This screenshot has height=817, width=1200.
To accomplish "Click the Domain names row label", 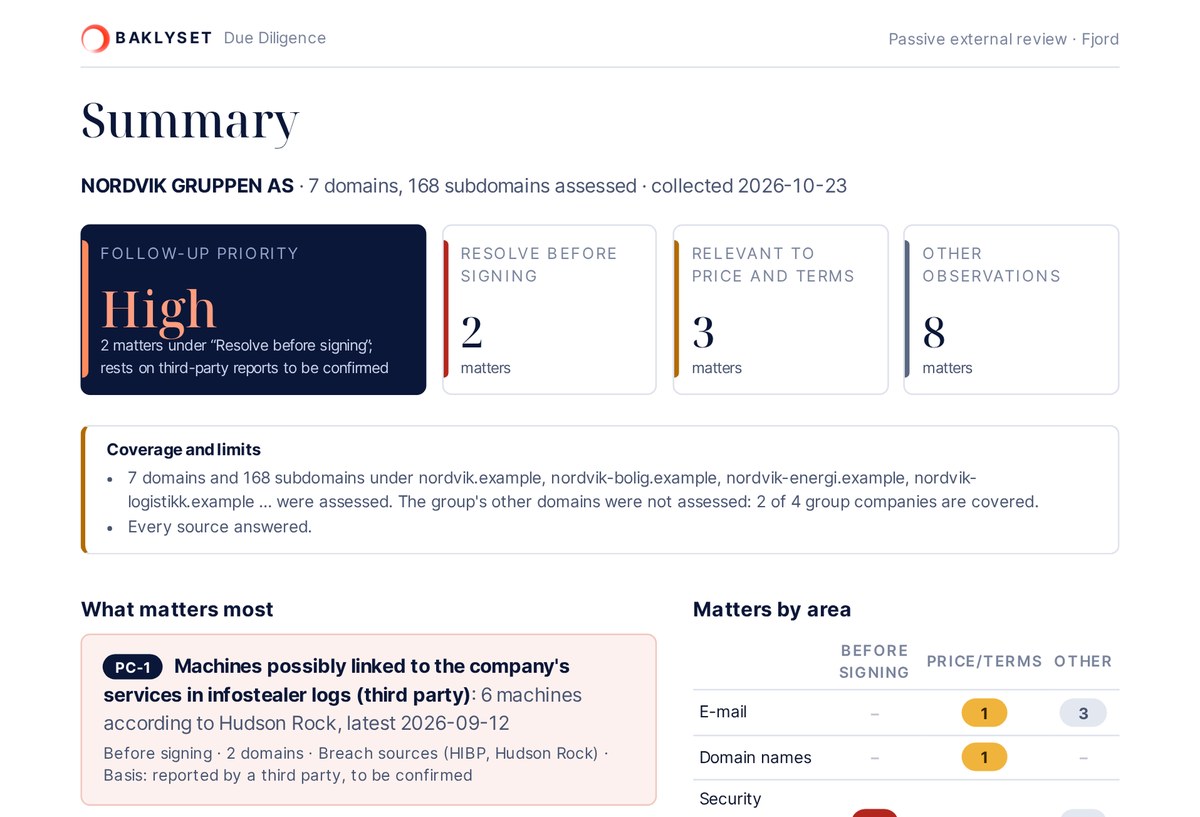I will 755,758.
